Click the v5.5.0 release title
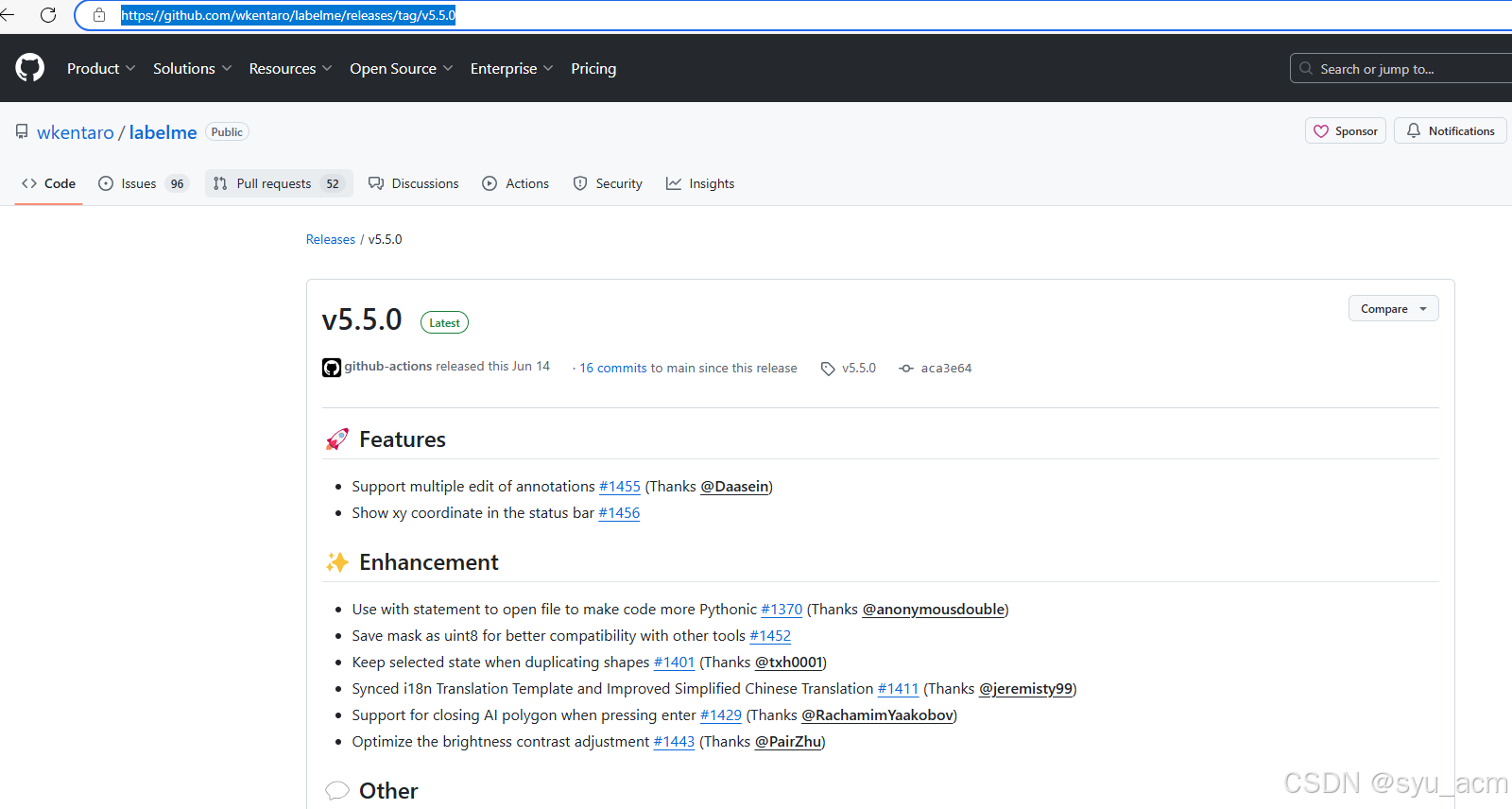Screen dimensions: 1512x809 362,319
